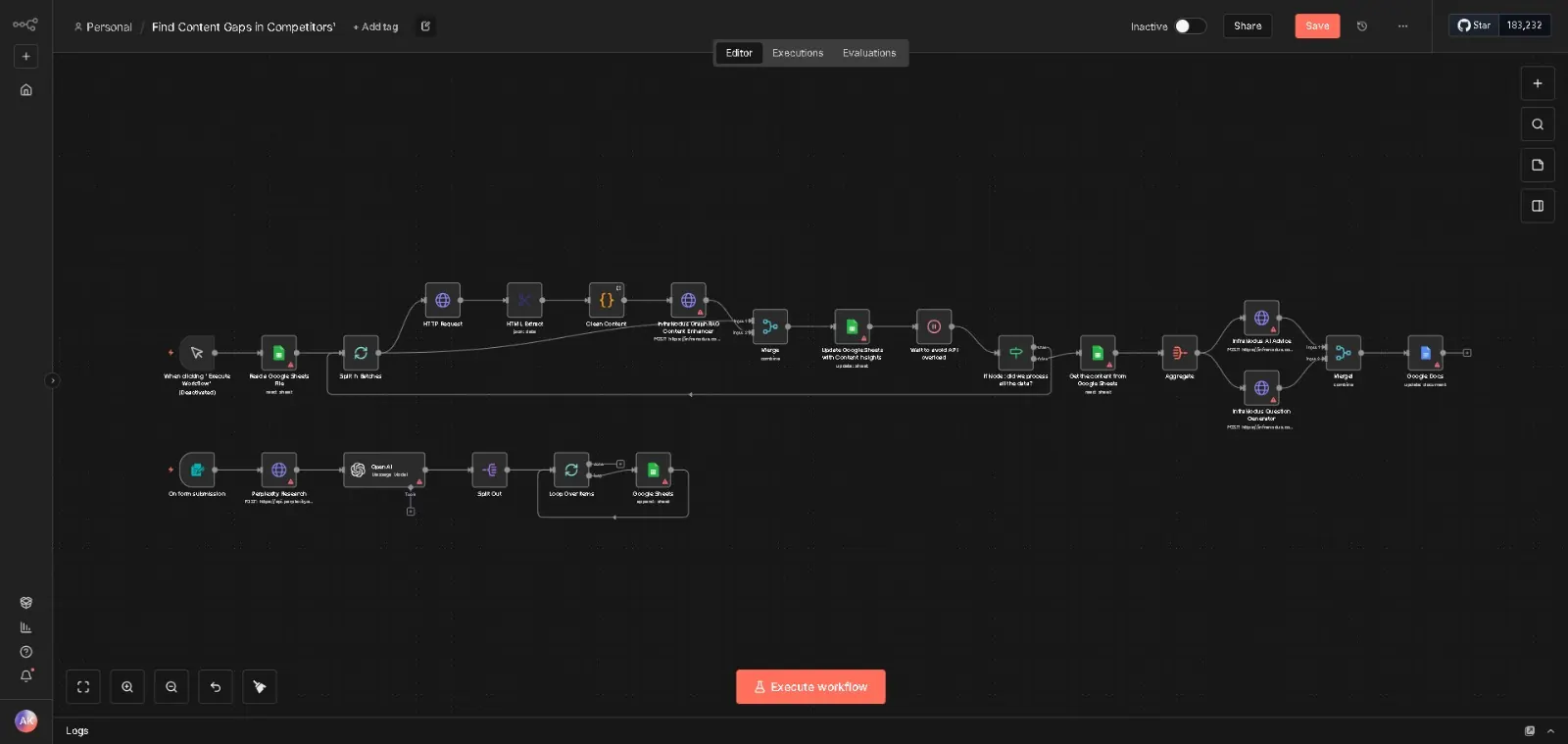Open the three-dot workflow options menu
Image resolution: width=1568 pixels, height=744 pixels.
pos(1402,26)
